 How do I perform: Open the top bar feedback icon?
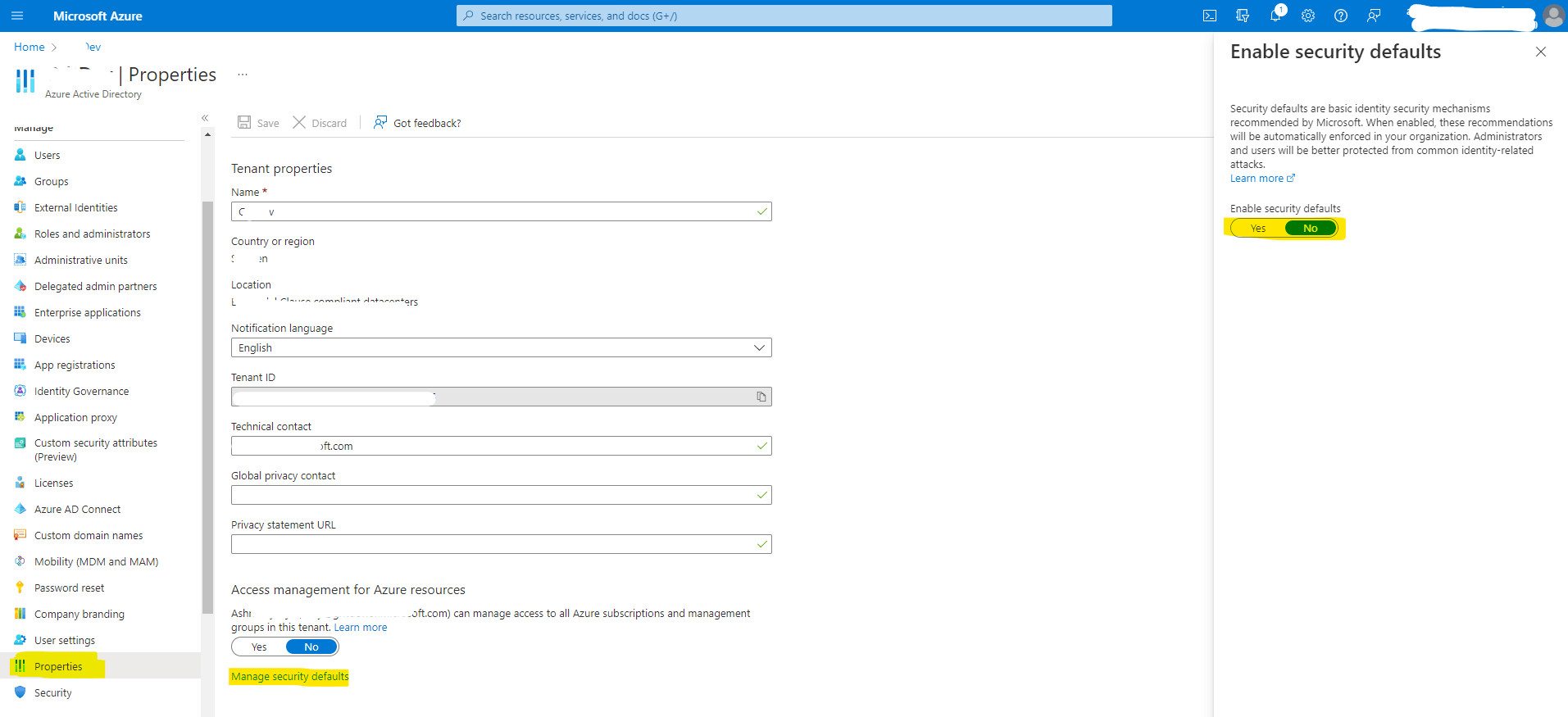pyautogui.click(x=1374, y=16)
